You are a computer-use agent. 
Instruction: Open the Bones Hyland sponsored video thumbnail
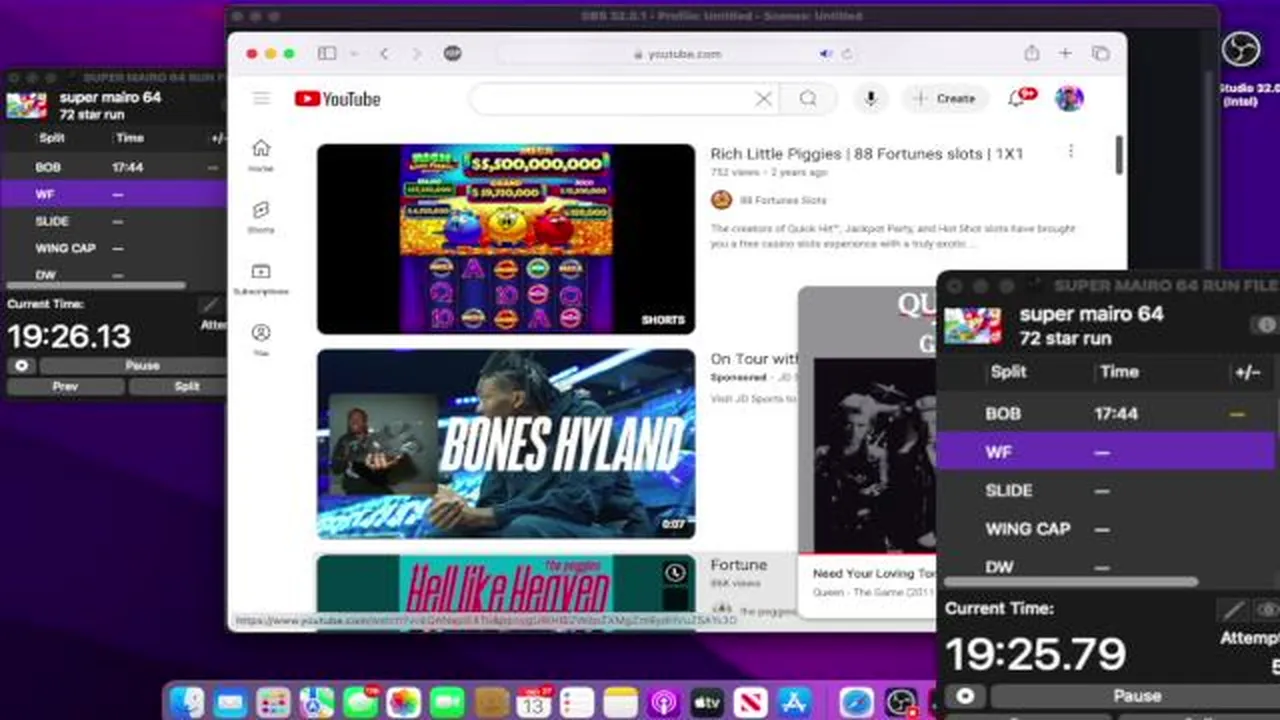pos(506,444)
